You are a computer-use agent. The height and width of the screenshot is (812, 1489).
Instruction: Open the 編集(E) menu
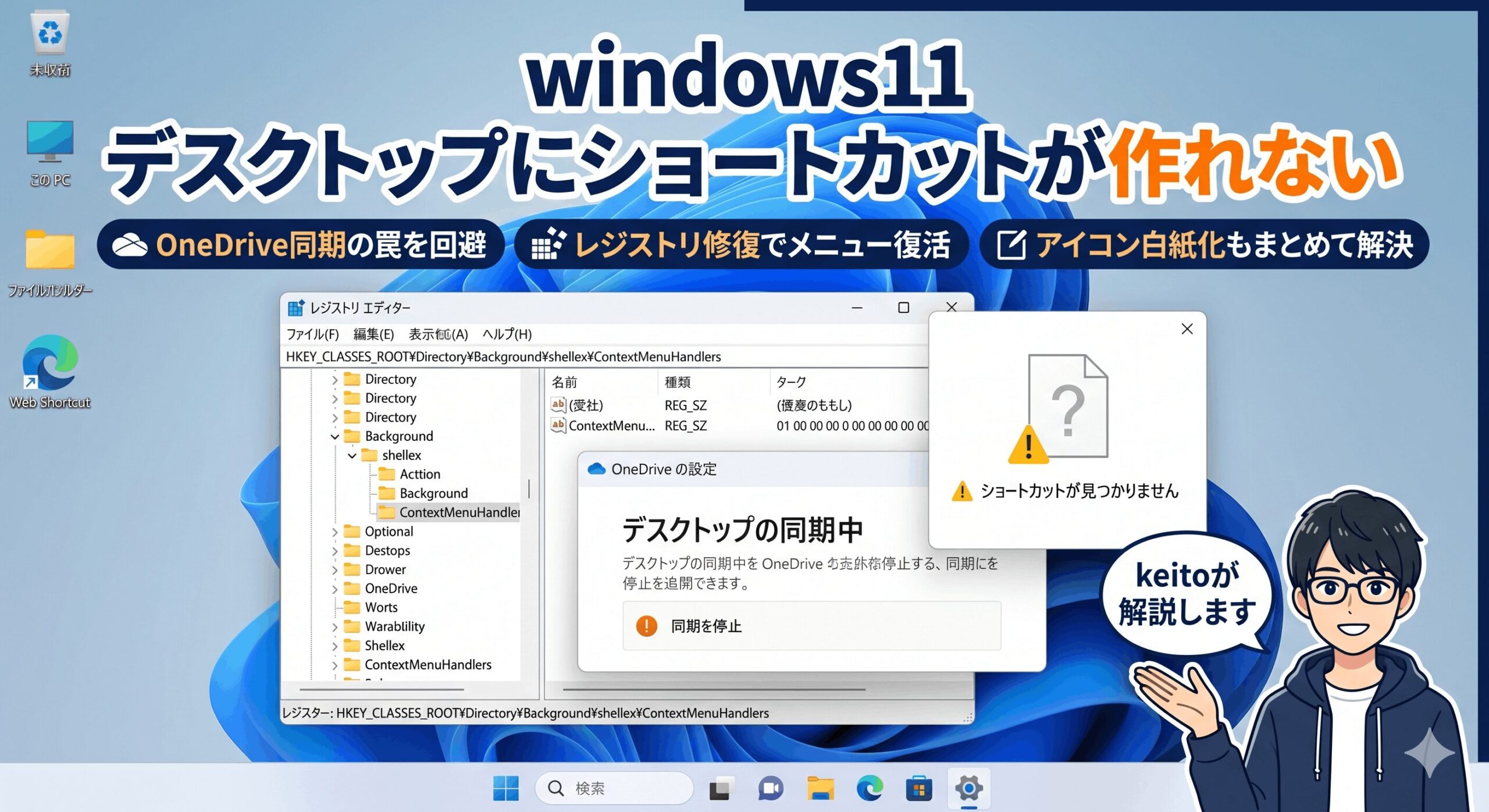point(373,334)
